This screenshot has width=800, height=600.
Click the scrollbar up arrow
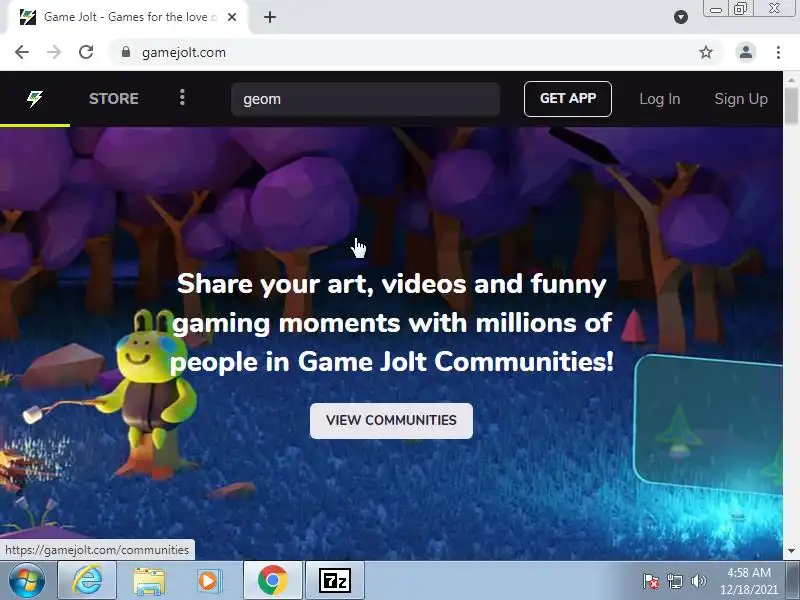click(791, 80)
